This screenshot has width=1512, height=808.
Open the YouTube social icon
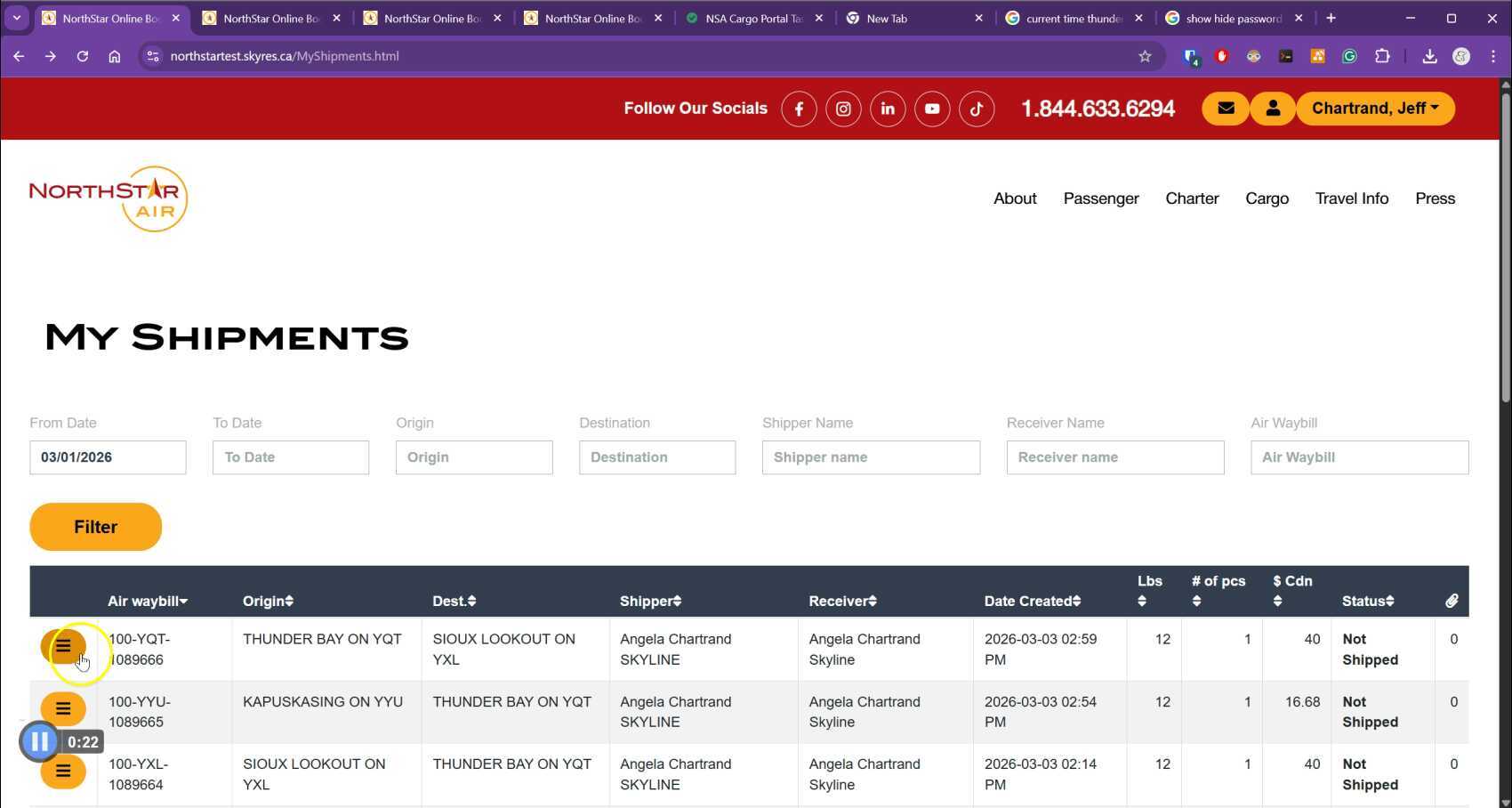point(932,109)
